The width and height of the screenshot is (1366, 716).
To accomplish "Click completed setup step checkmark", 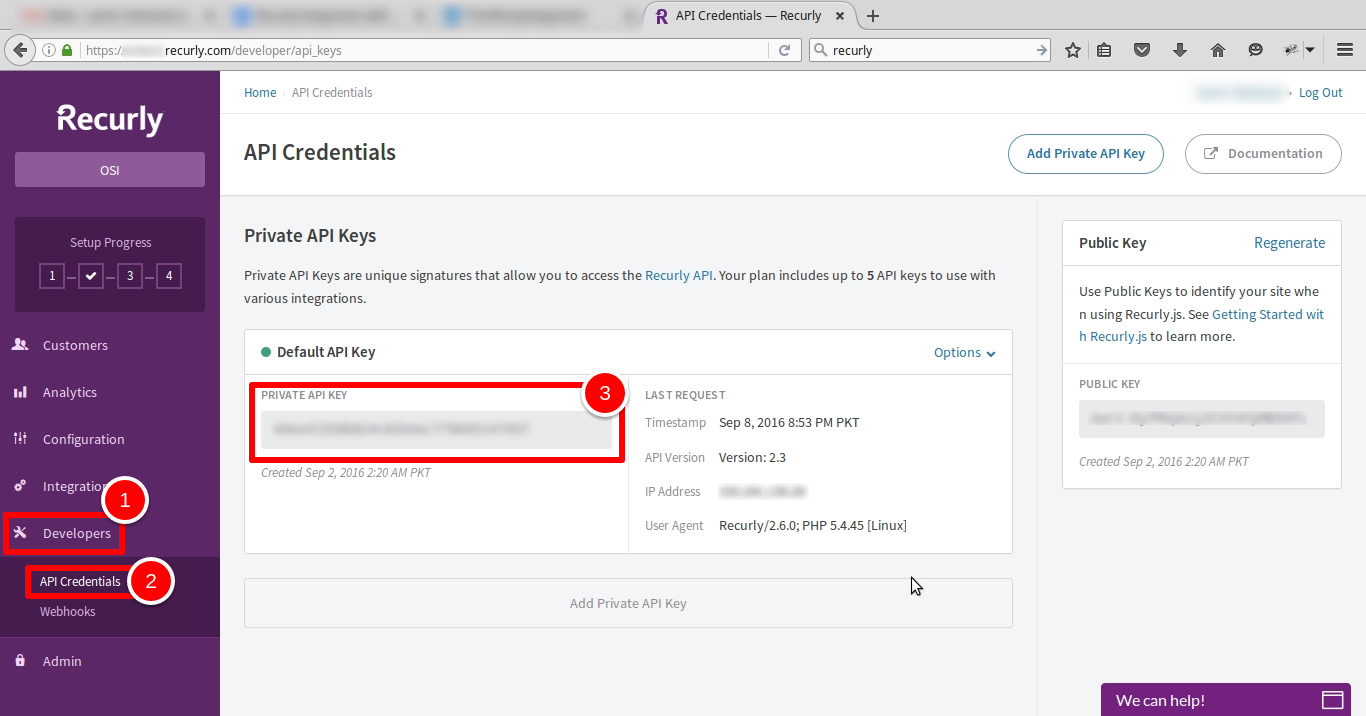I will pos(91,276).
